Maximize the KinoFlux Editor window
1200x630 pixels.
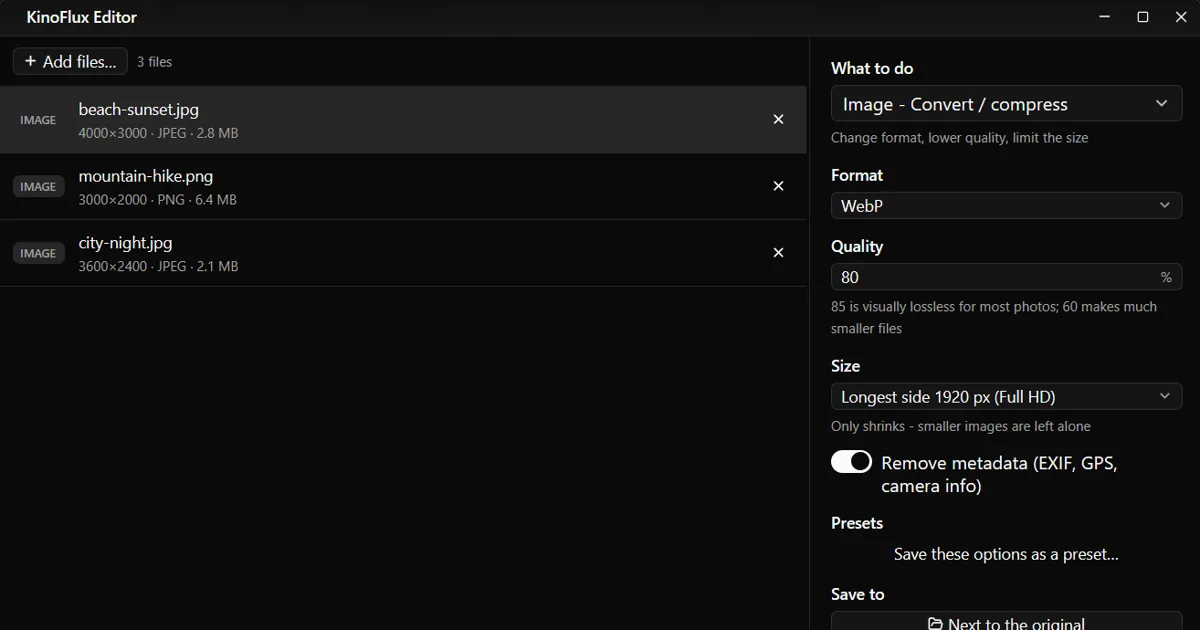[x=1143, y=17]
